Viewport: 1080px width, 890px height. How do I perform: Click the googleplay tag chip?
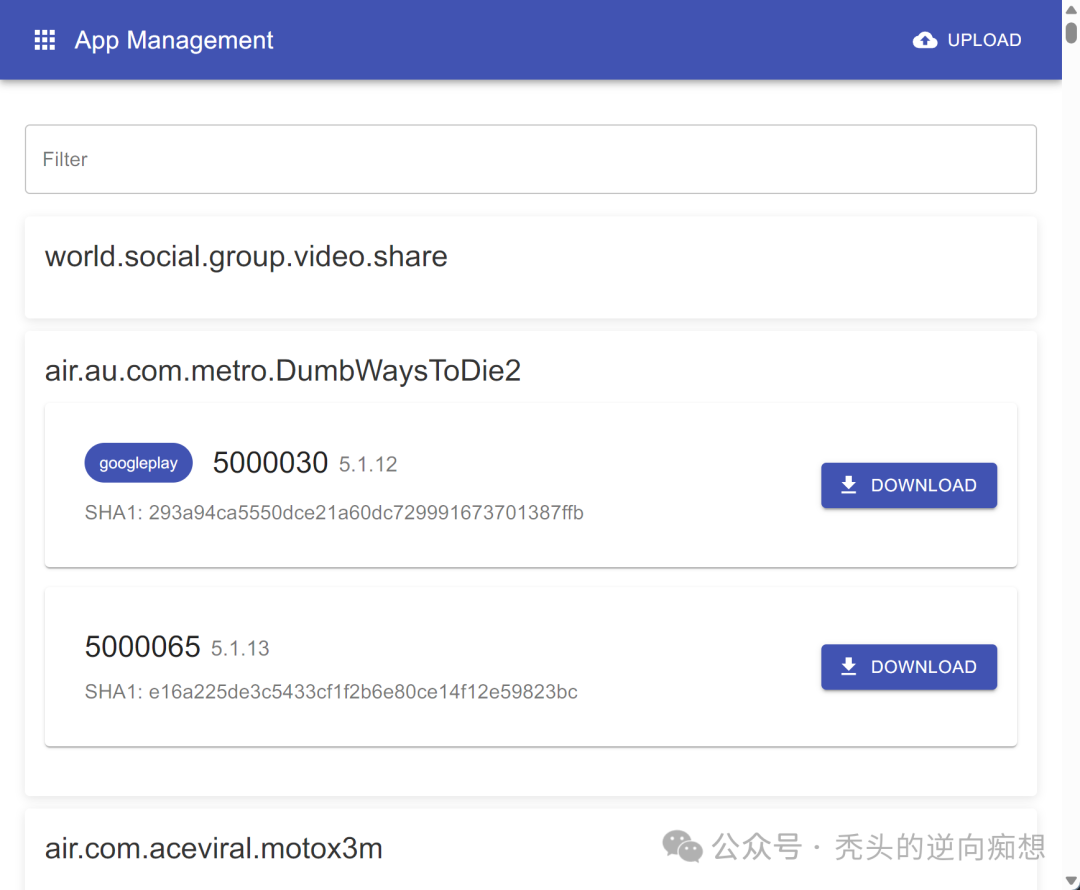point(138,463)
